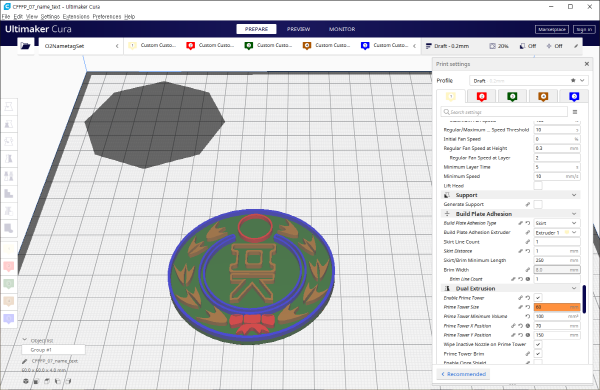Open file with the folder icon
Viewport: 600px width, 390px height.
tap(25, 46)
